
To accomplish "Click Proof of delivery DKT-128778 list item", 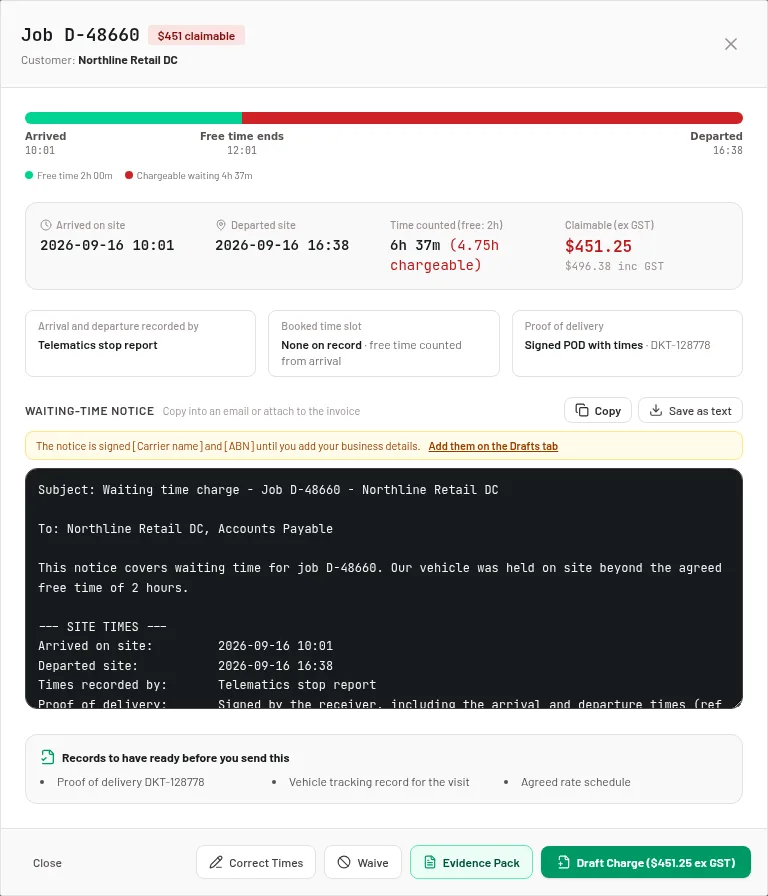I will 130,782.
